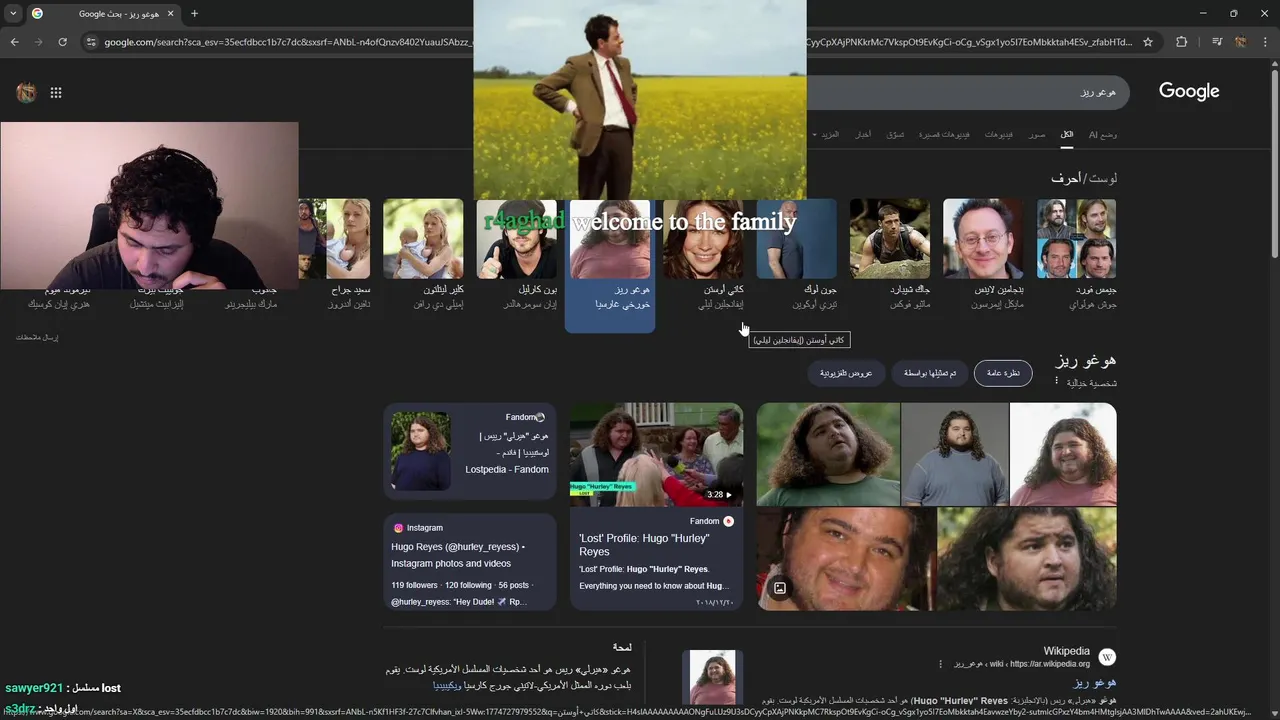Open the Instagram Hugo Reyes result
Viewport: 1280px width, 720px height.
click(x=469, y=562)
